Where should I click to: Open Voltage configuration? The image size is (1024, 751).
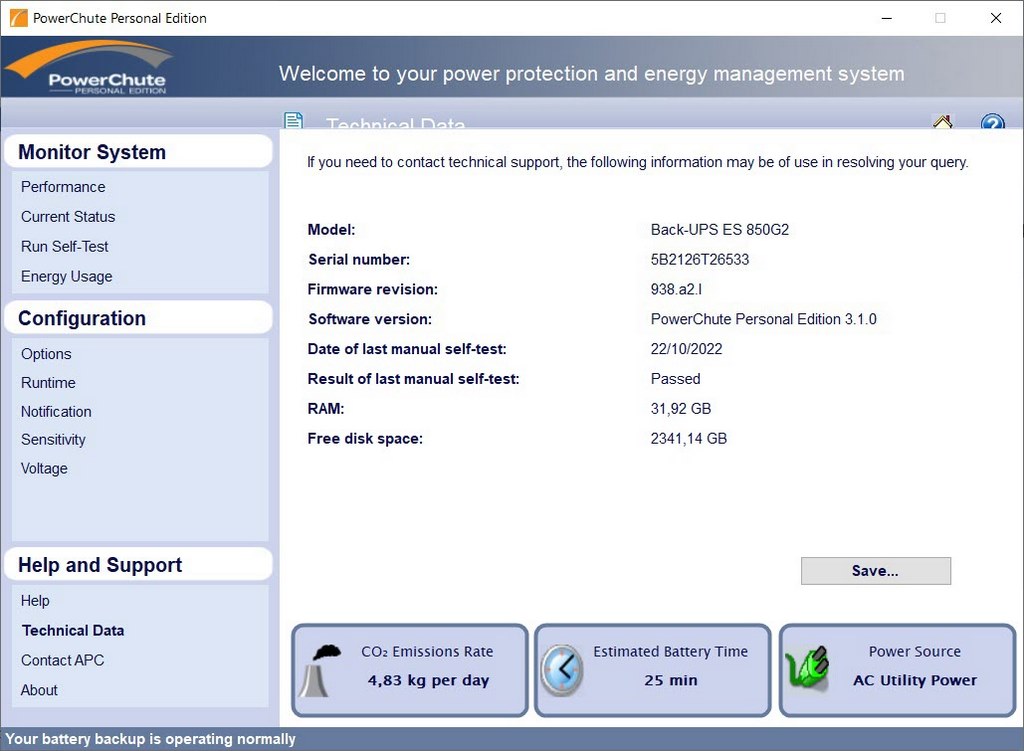point(44,469)
